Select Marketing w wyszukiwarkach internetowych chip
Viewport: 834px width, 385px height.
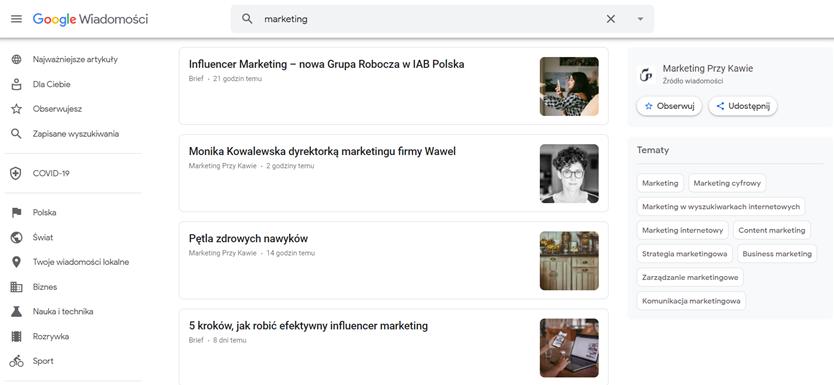point(721,206)
